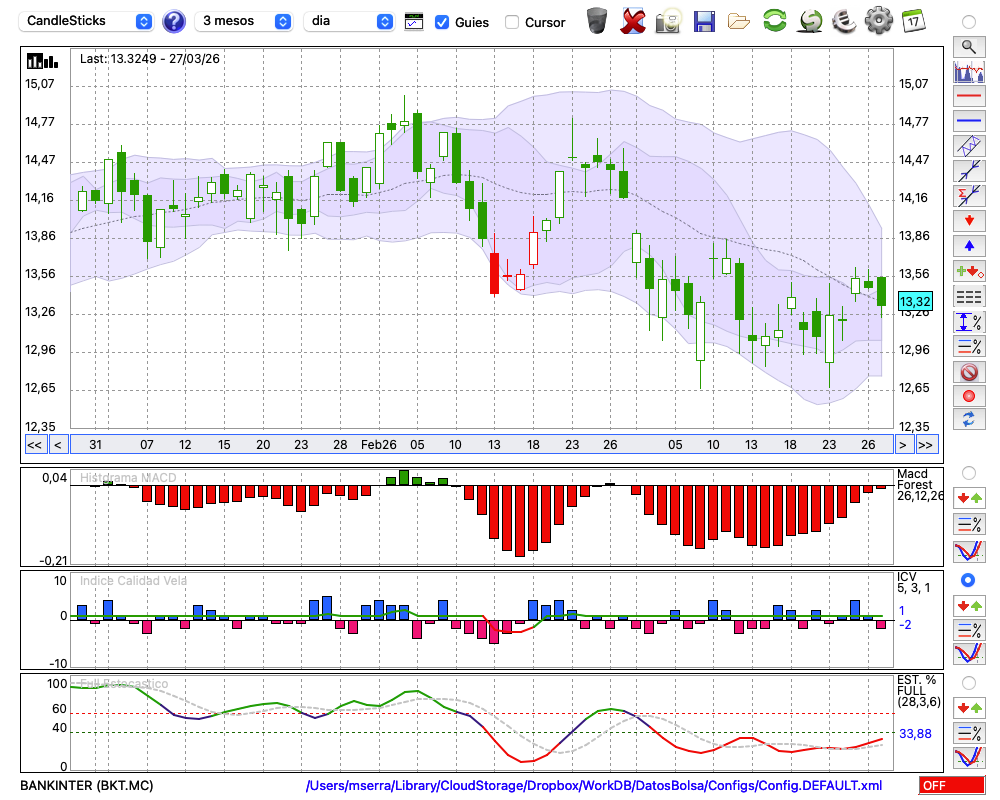
Task: Click main chart blue-red lines percent tool
Action: (969, 346)
